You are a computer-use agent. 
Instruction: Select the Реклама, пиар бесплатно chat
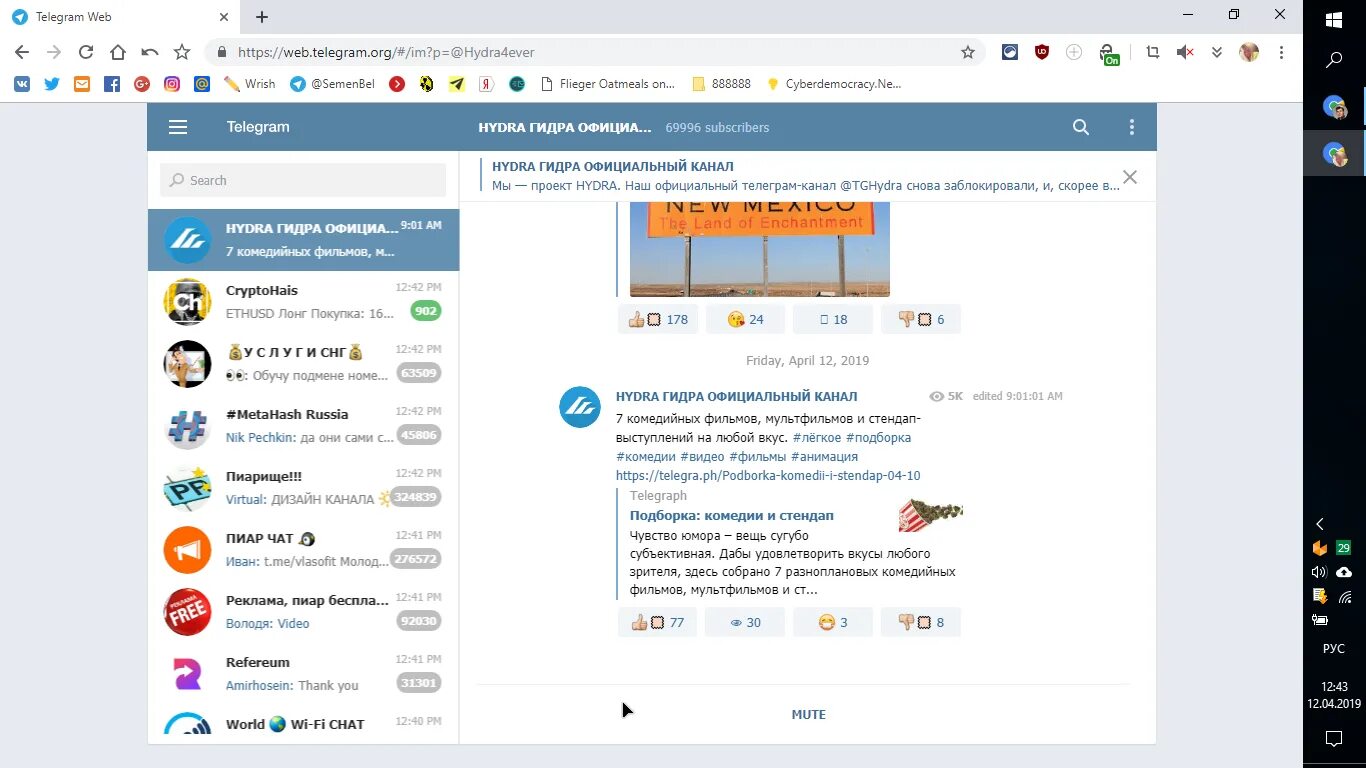tap(303, 612)
